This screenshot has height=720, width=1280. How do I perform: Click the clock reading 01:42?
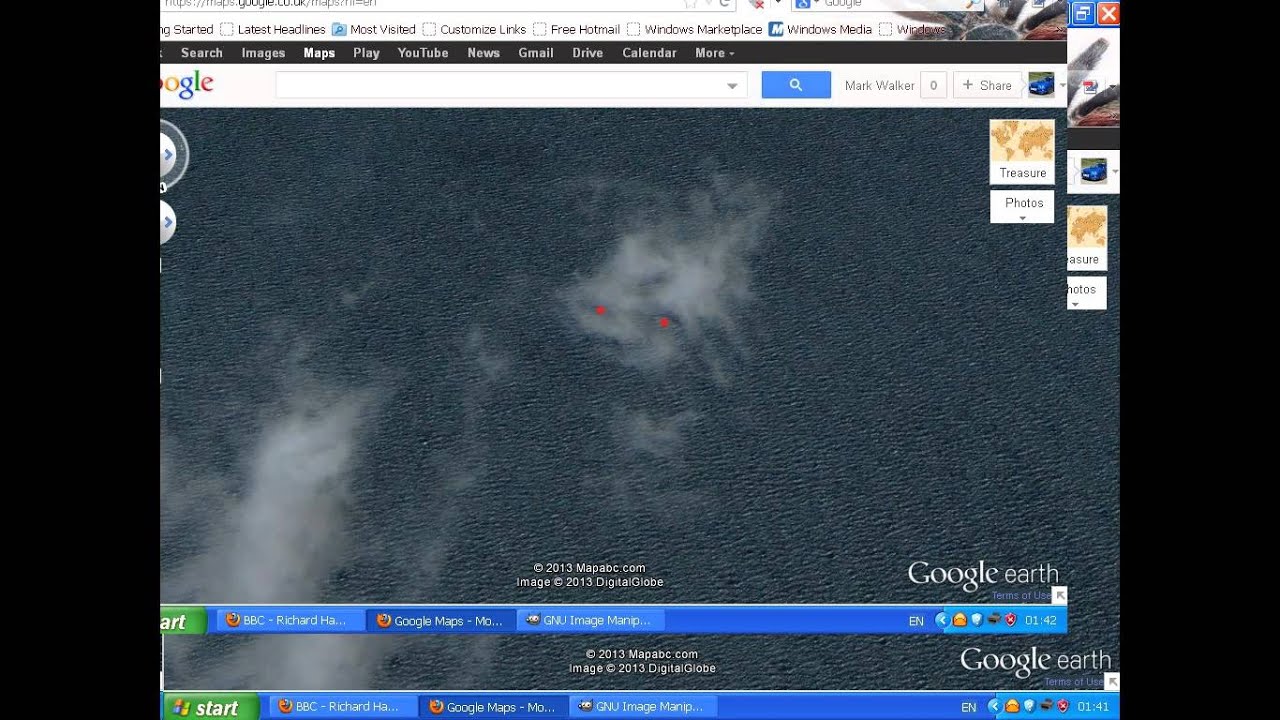pyautogui.click(x=1041, y=621)
